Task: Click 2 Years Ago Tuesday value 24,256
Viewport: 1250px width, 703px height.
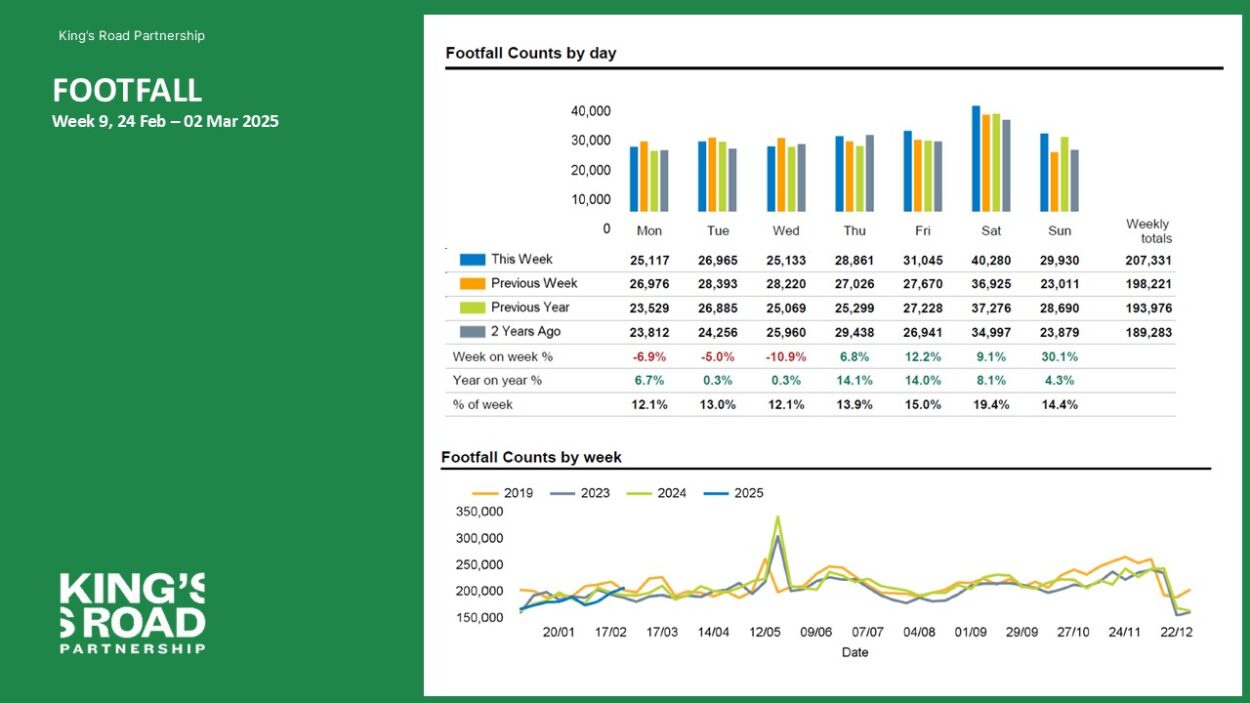Action: (717, 332)
